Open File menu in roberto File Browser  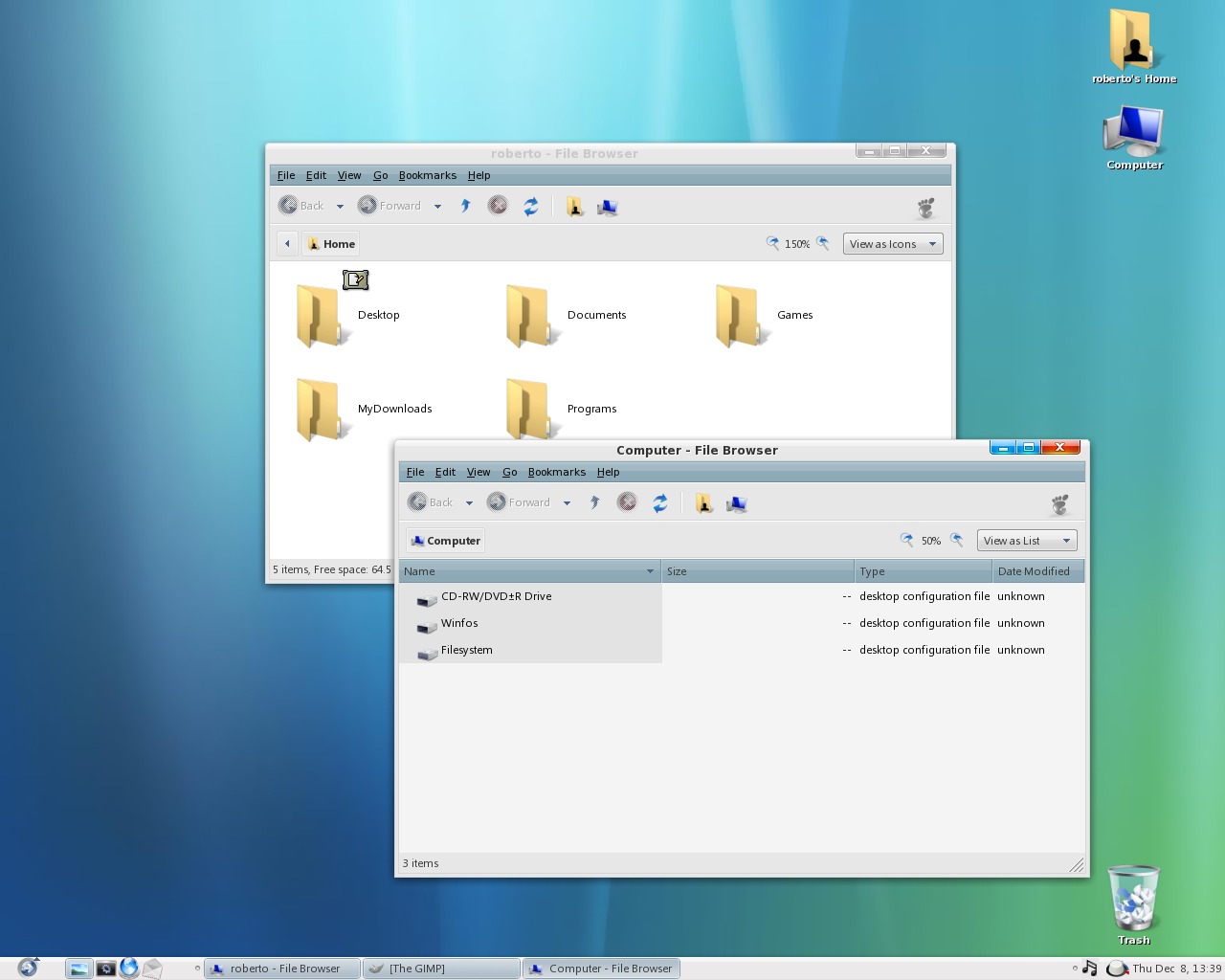point(286,175)
